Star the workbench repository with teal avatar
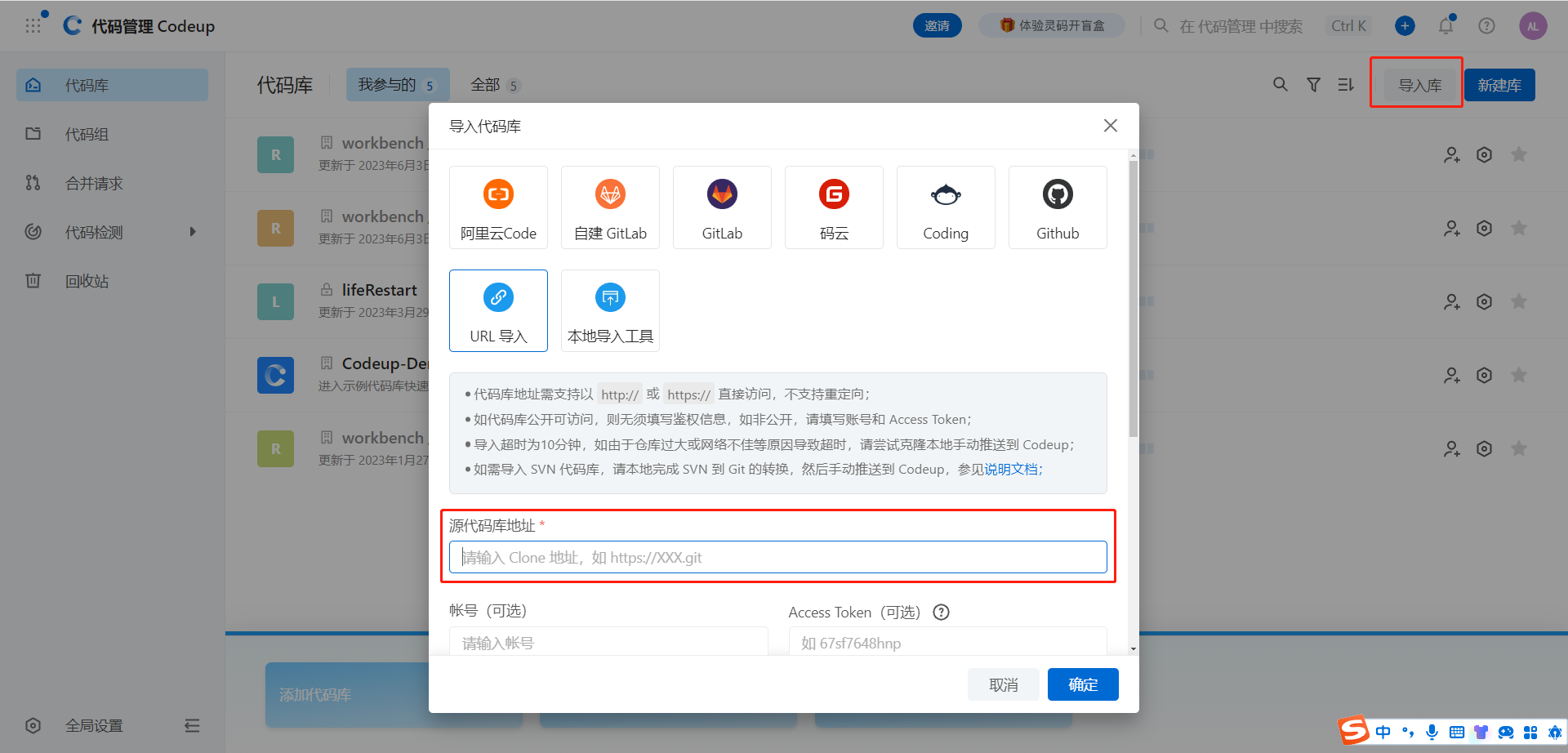Viewport: 1568px width, 753px height. 1519,155
